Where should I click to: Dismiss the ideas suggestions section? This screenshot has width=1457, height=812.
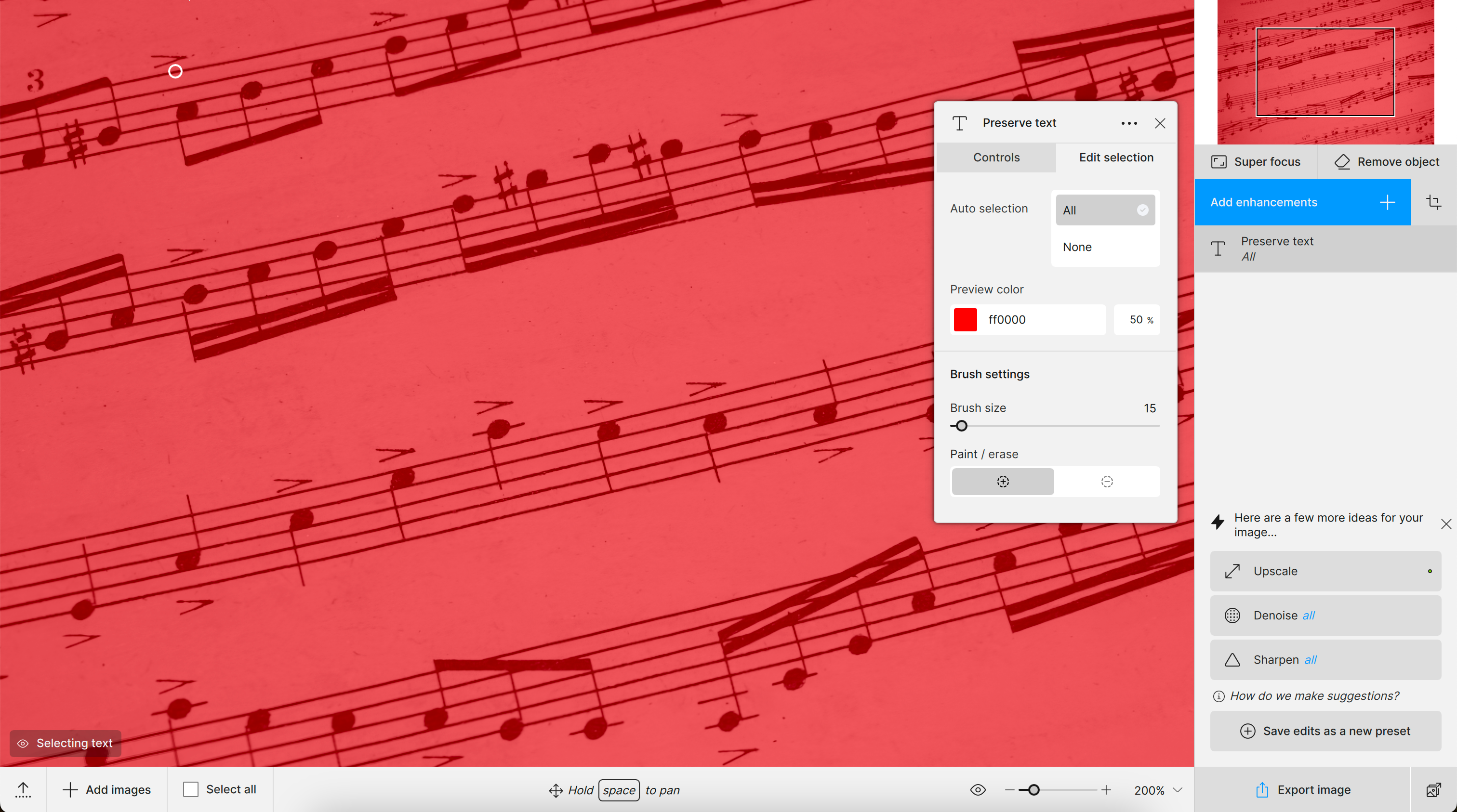pos(1446,524)
